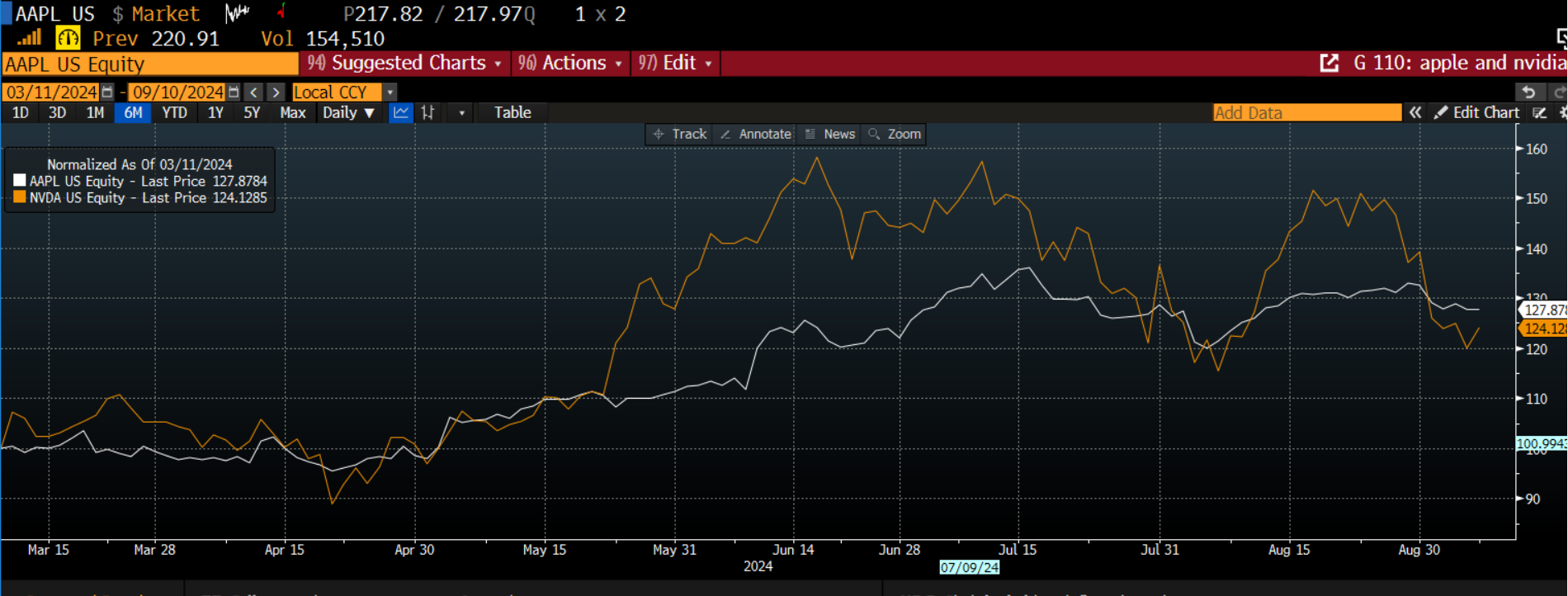Click the orange NVDA legend color swatch

[x=20, y=197]
